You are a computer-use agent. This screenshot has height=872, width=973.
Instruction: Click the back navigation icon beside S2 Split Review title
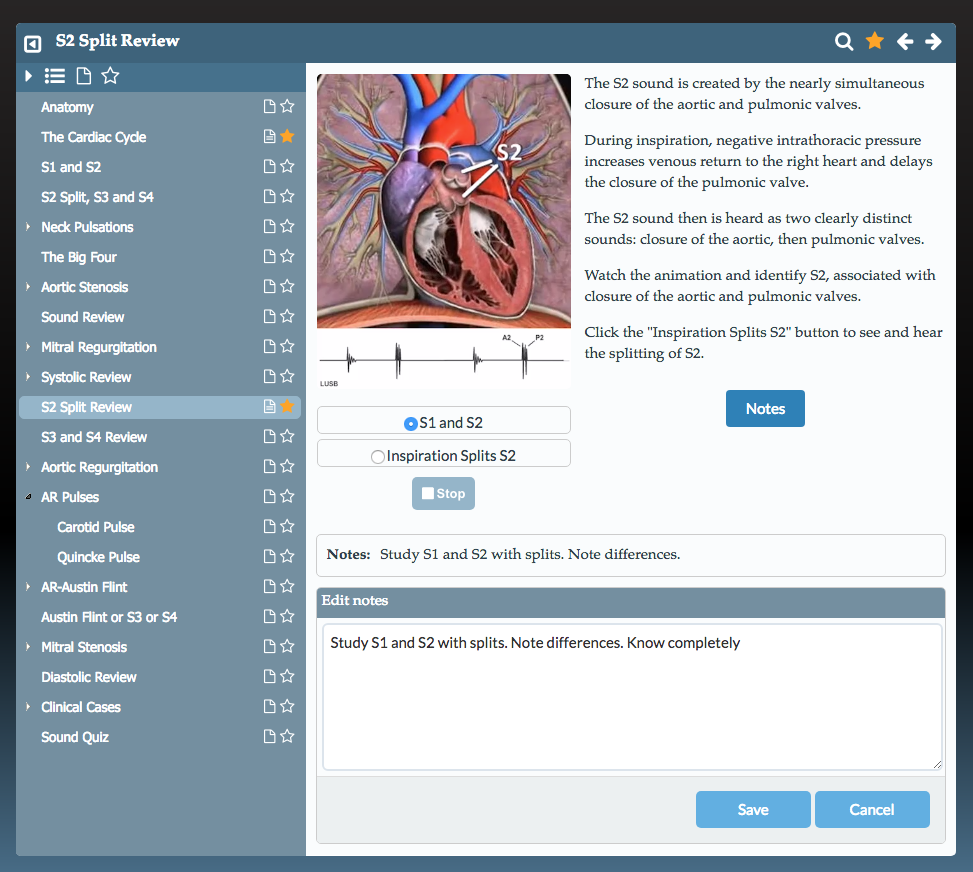coord(31,42)
